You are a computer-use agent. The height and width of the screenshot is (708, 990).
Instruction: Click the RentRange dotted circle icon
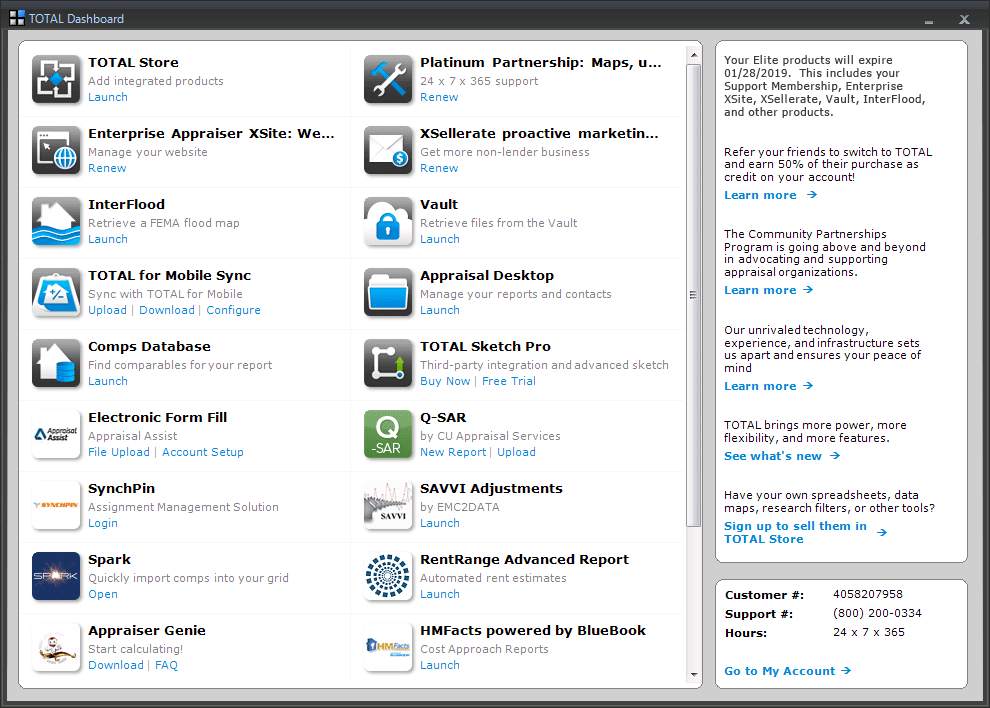tap(388, 577)
